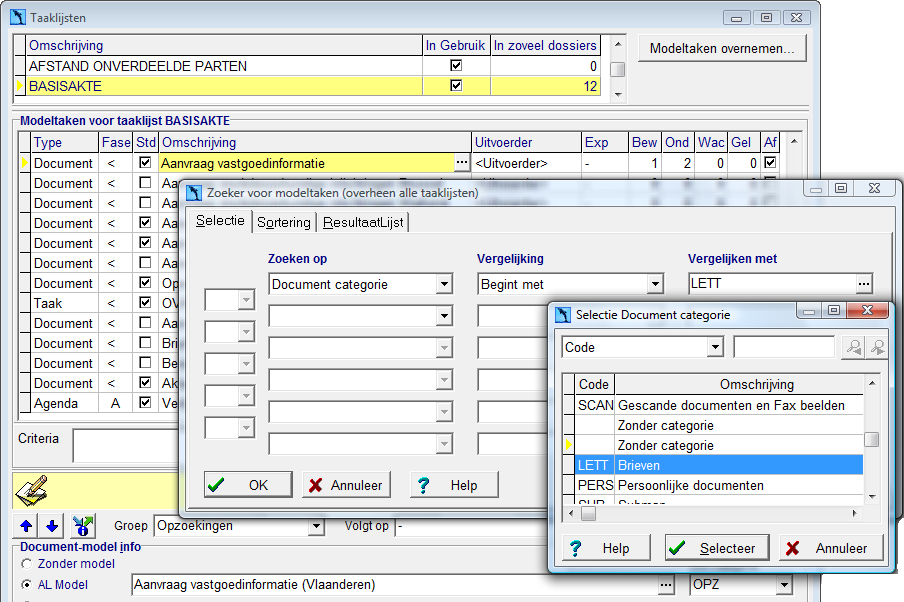Image resolution: width=904 pixels, height=602 pixels.
Task: Click the Fase column header
Action: point(116,142)
